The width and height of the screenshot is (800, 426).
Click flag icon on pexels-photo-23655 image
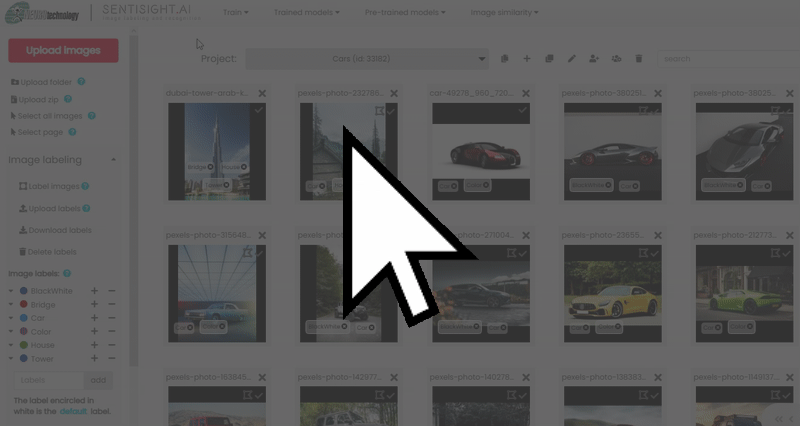tap(643, 253)
